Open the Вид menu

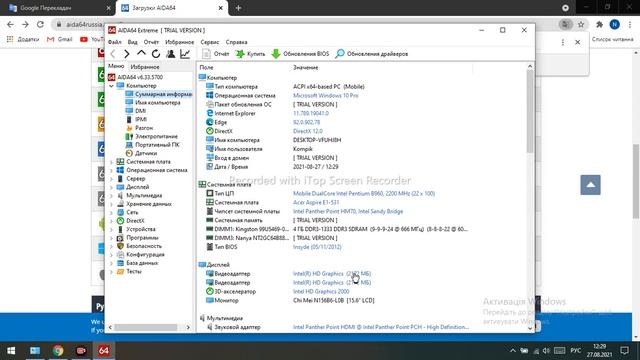tap(133, 42)
